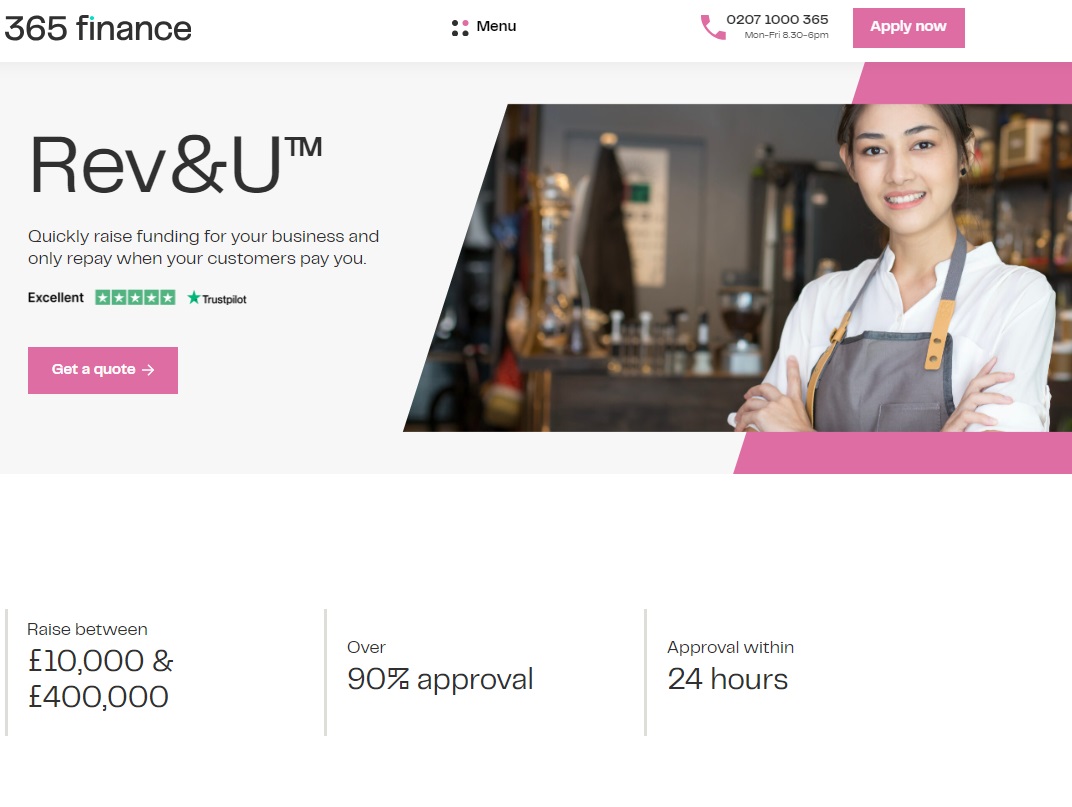1072x807 pixels.
Task: Click the Get a quote button
Action: coord(103,370)
